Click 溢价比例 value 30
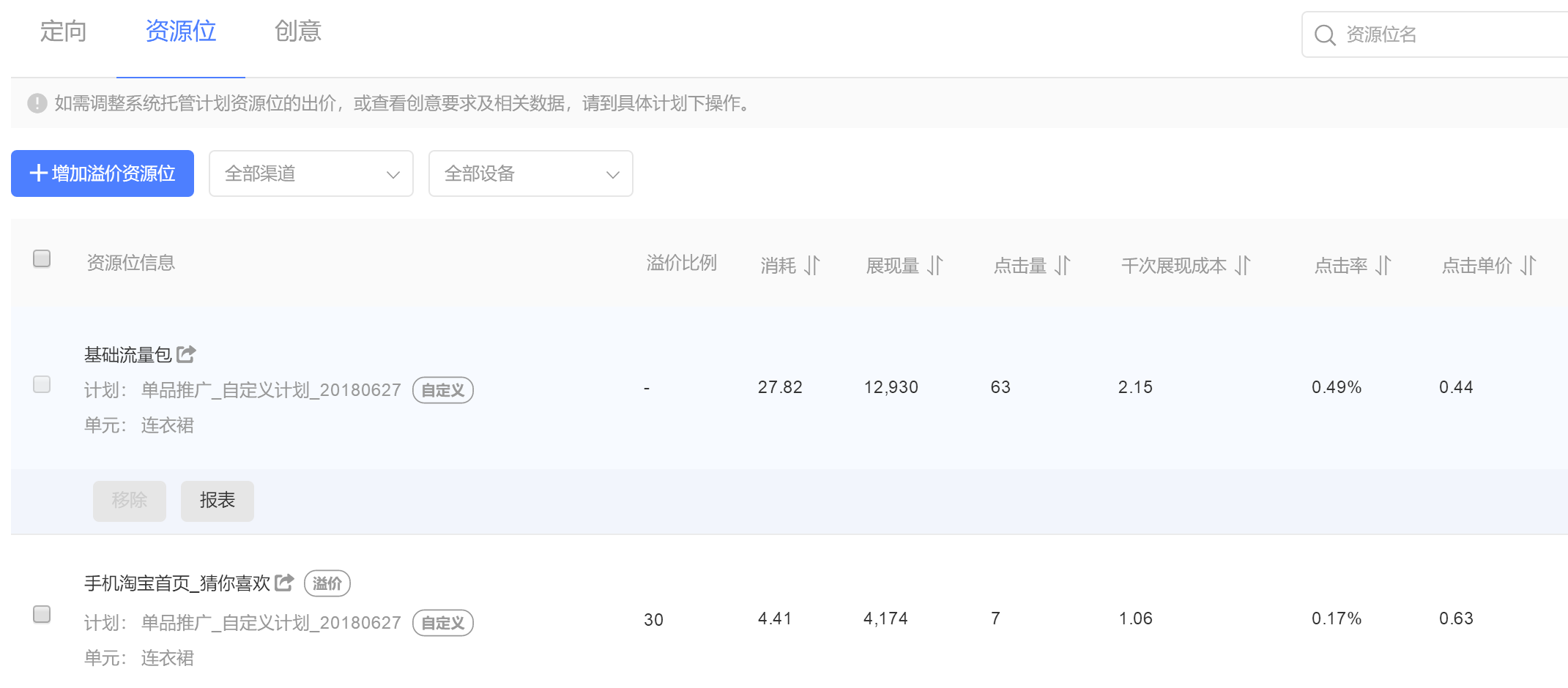This screenshot has width=1568, height=688. pos(653,620)
